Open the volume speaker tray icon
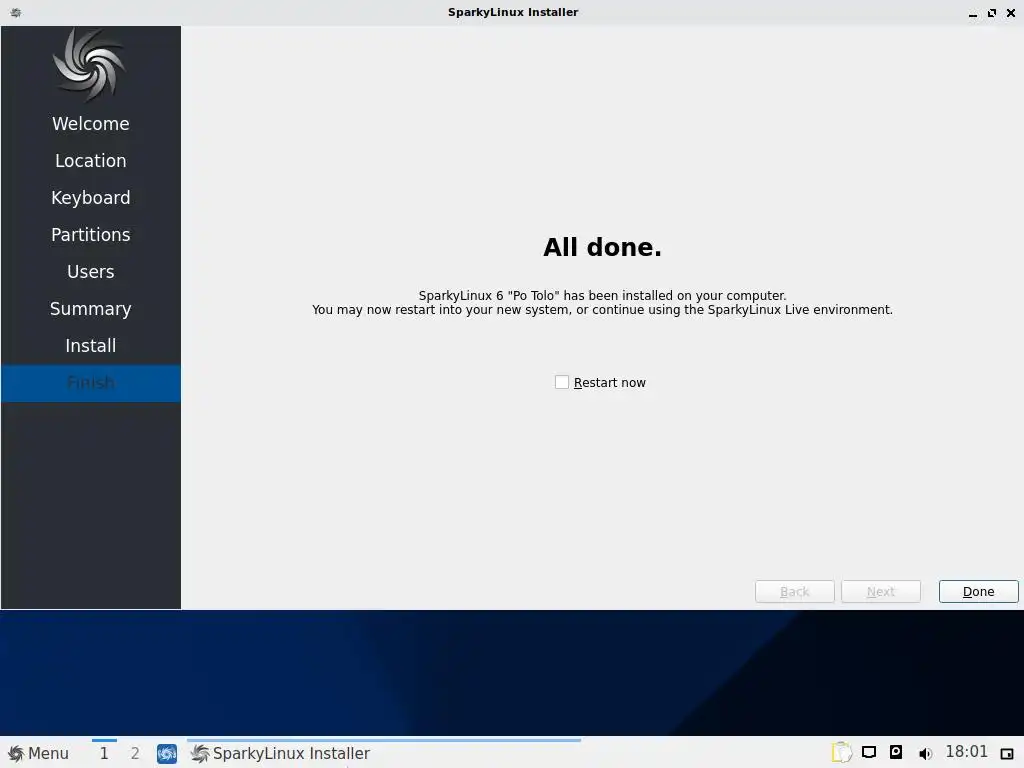Image resolution: width=1024 pixels, height=768 pixels. (925, 754)
